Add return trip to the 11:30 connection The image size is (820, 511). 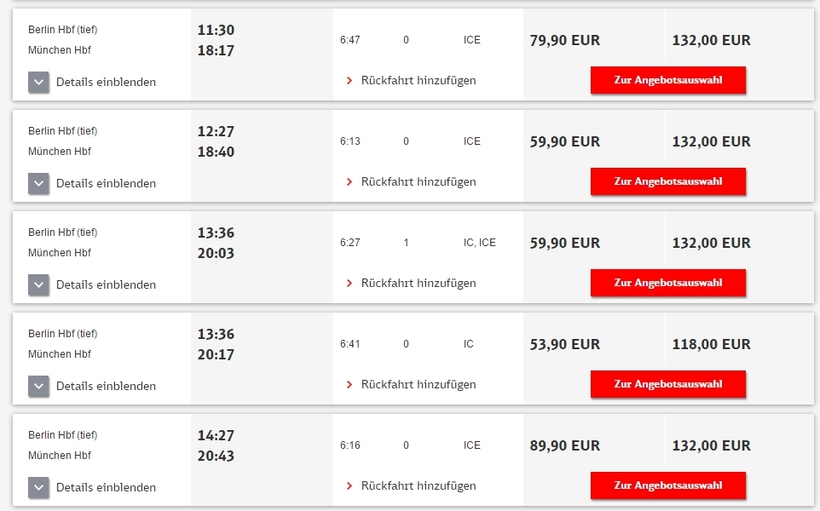411,81
